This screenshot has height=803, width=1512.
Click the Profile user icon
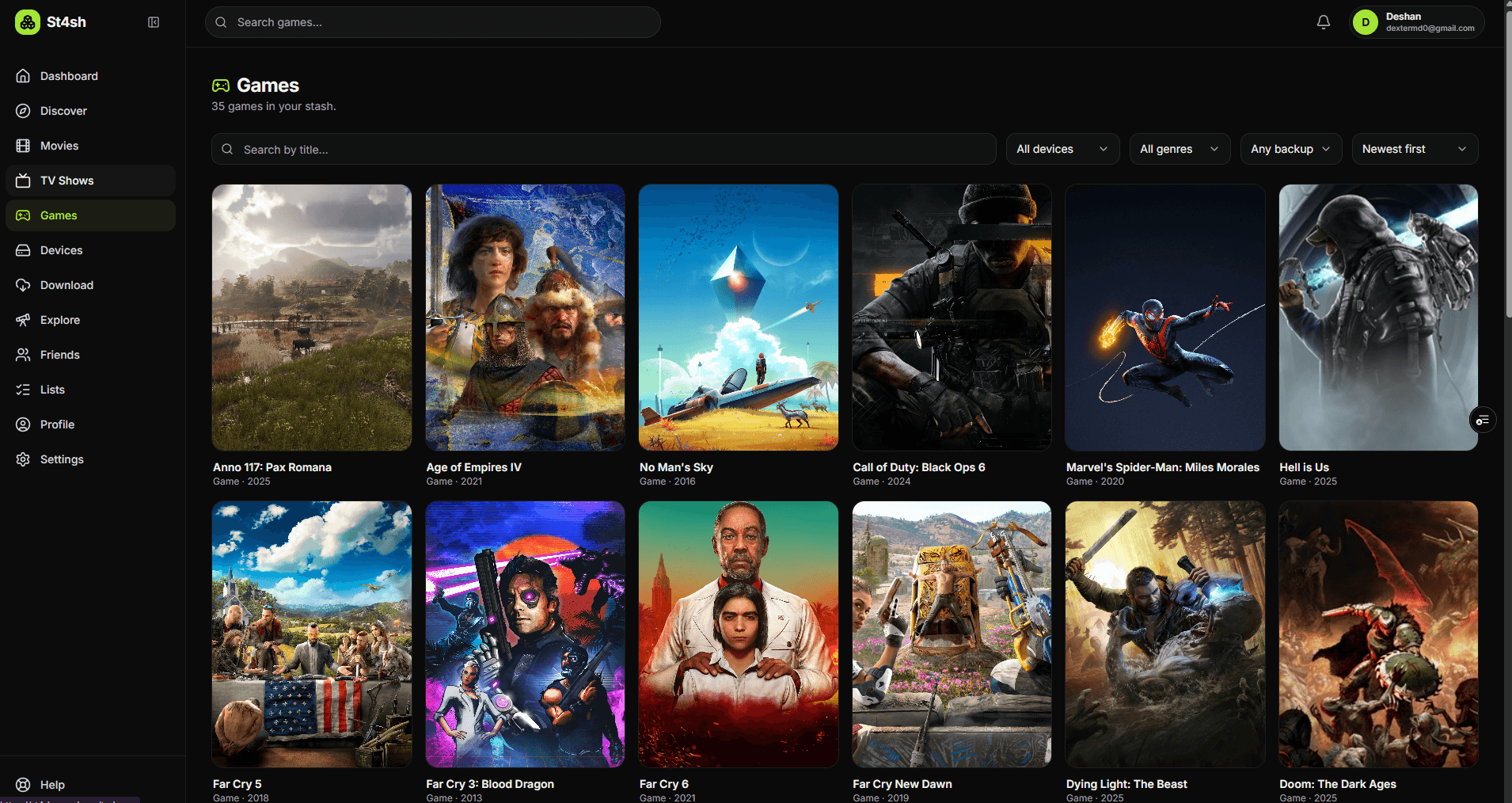pyautogui.click(x=23, y=424)
